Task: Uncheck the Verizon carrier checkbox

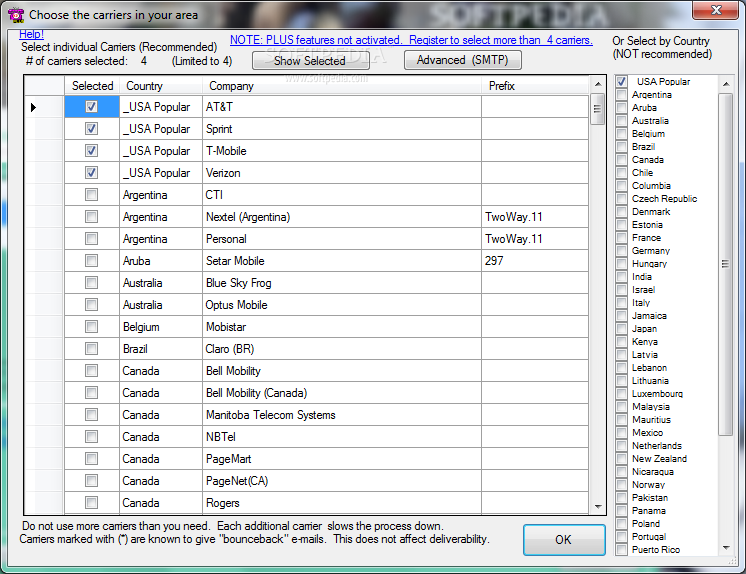Action: click(91, 172)
